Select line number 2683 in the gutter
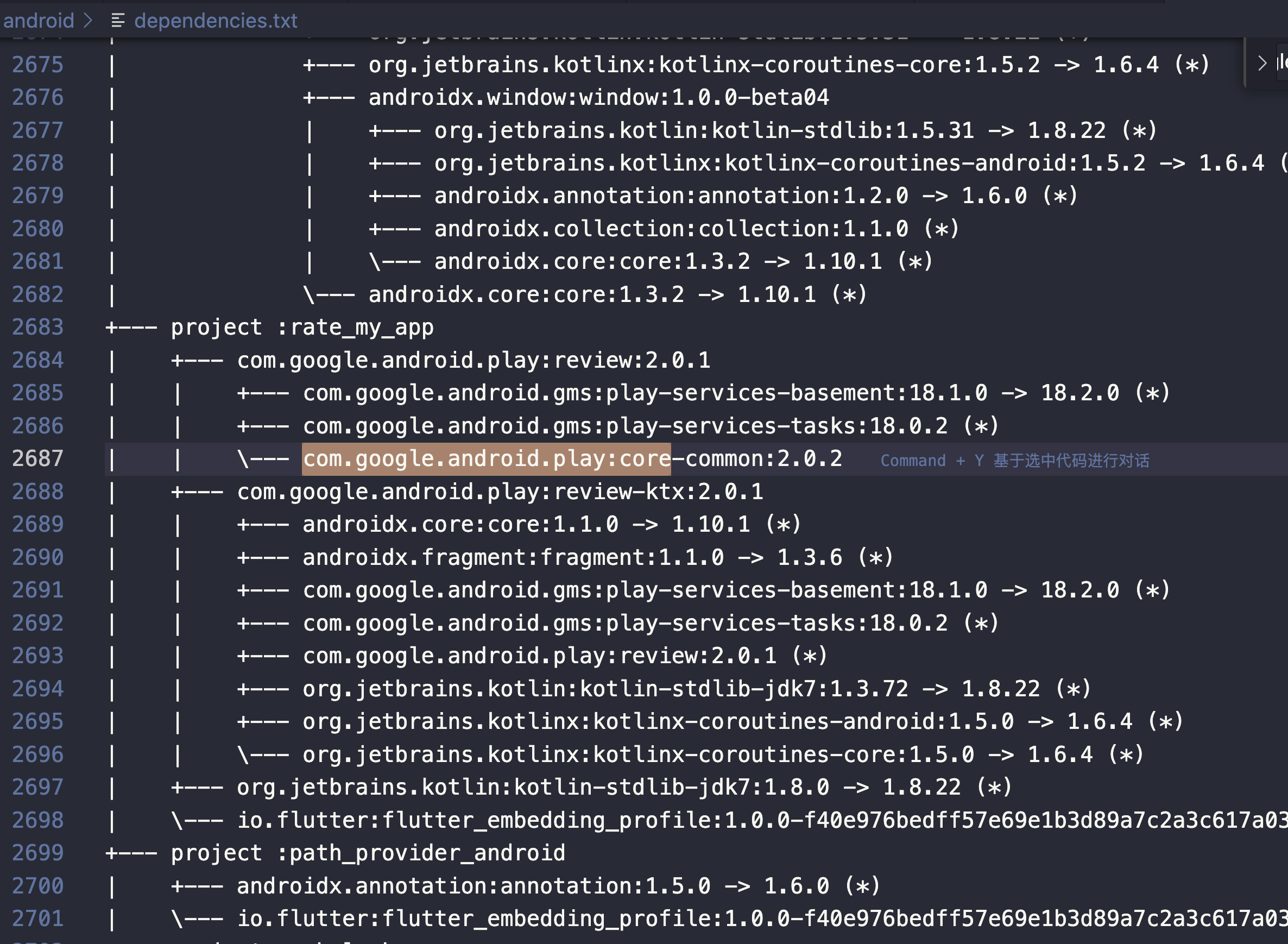The width and height of the screenshot is (1288, 944). (37, 328)
